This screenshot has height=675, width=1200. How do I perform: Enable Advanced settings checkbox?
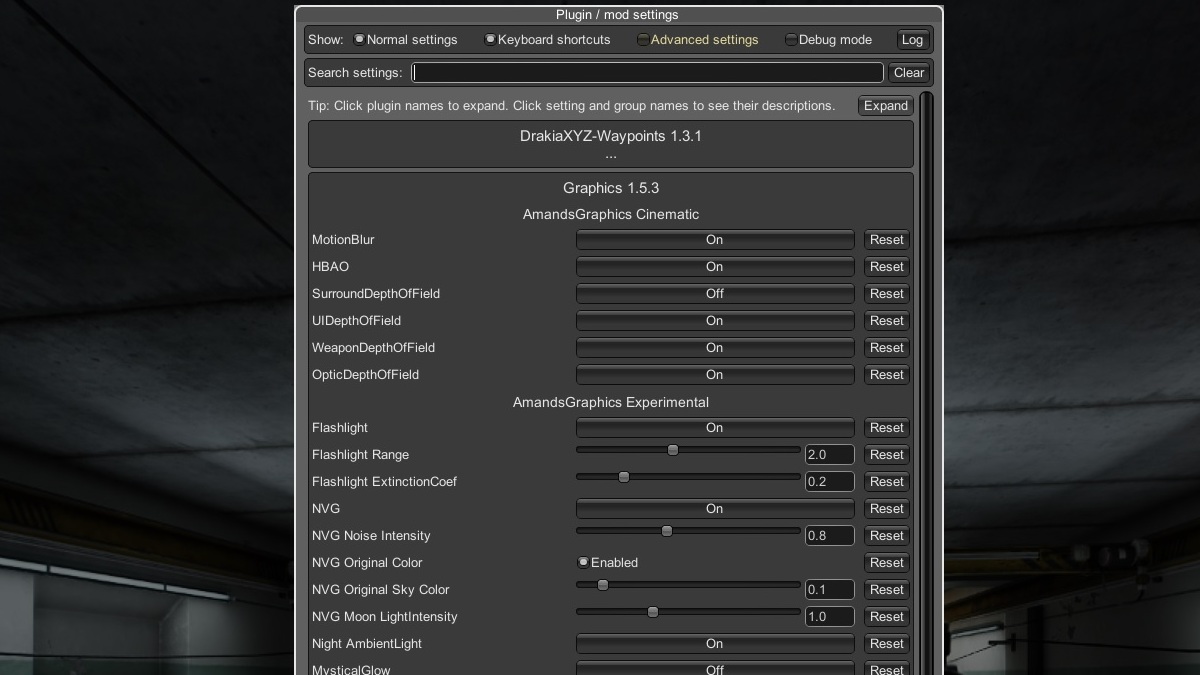(x=643, y=40)
